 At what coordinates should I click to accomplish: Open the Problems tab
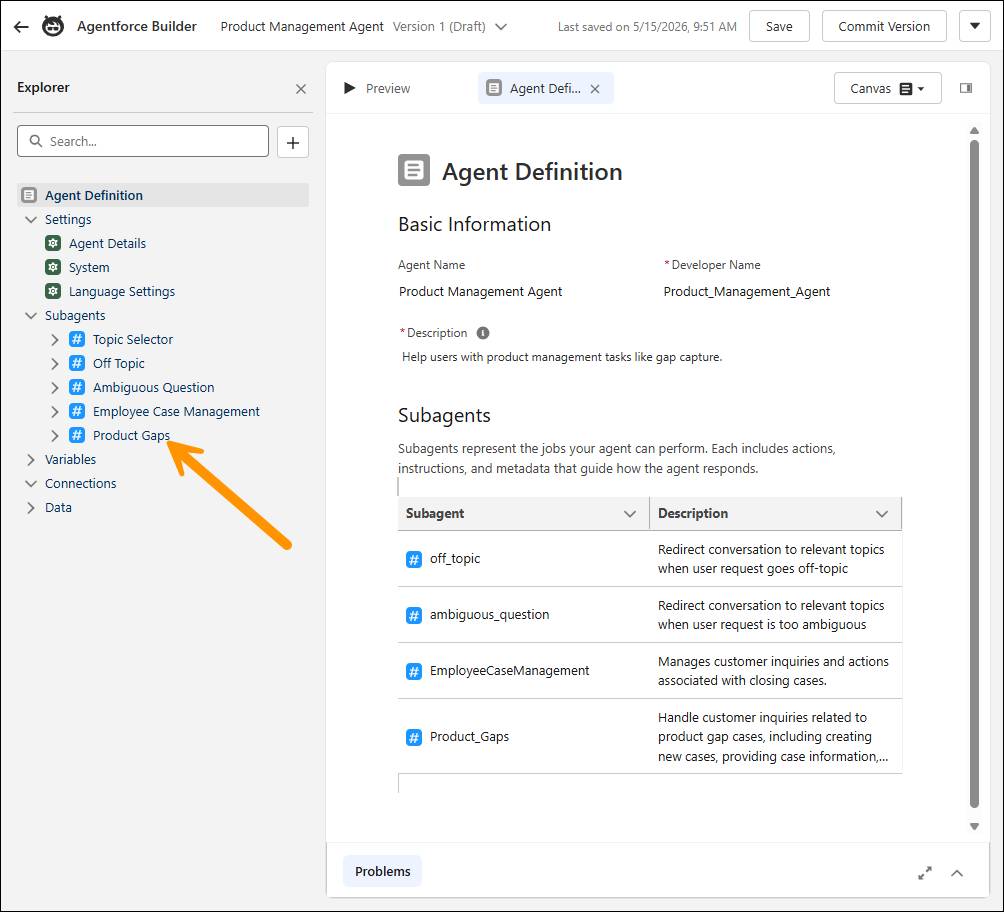pyautogui.click(x=382, y=871)
